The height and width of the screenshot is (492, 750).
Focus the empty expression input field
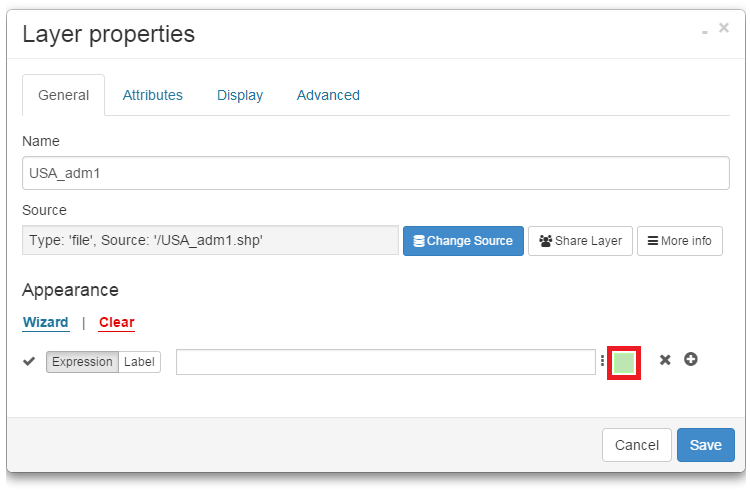pyautogui.click(x=386, y=362)
